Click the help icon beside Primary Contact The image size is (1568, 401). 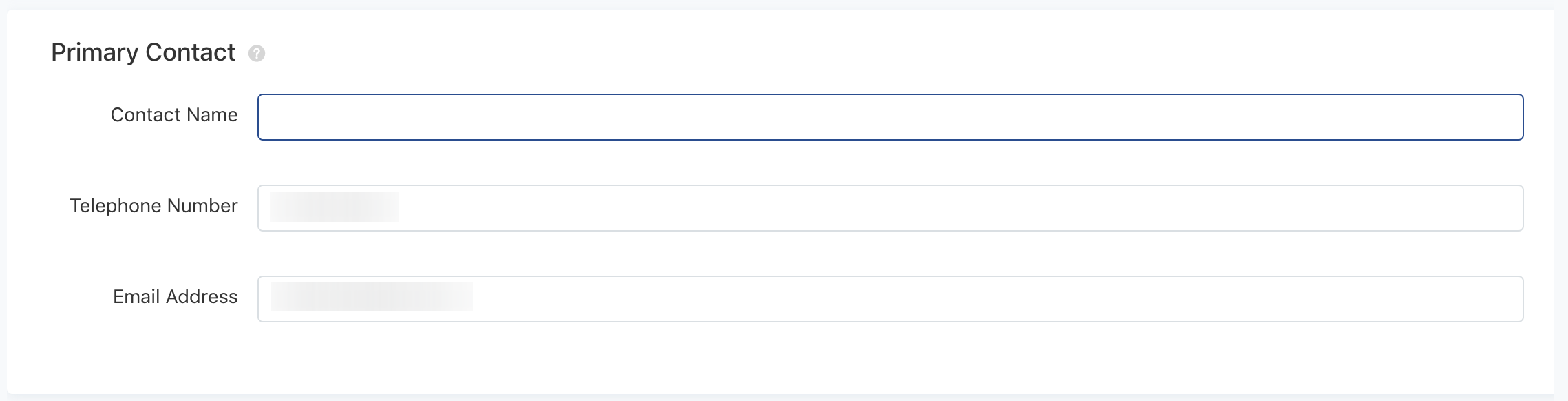click(257, 54)
